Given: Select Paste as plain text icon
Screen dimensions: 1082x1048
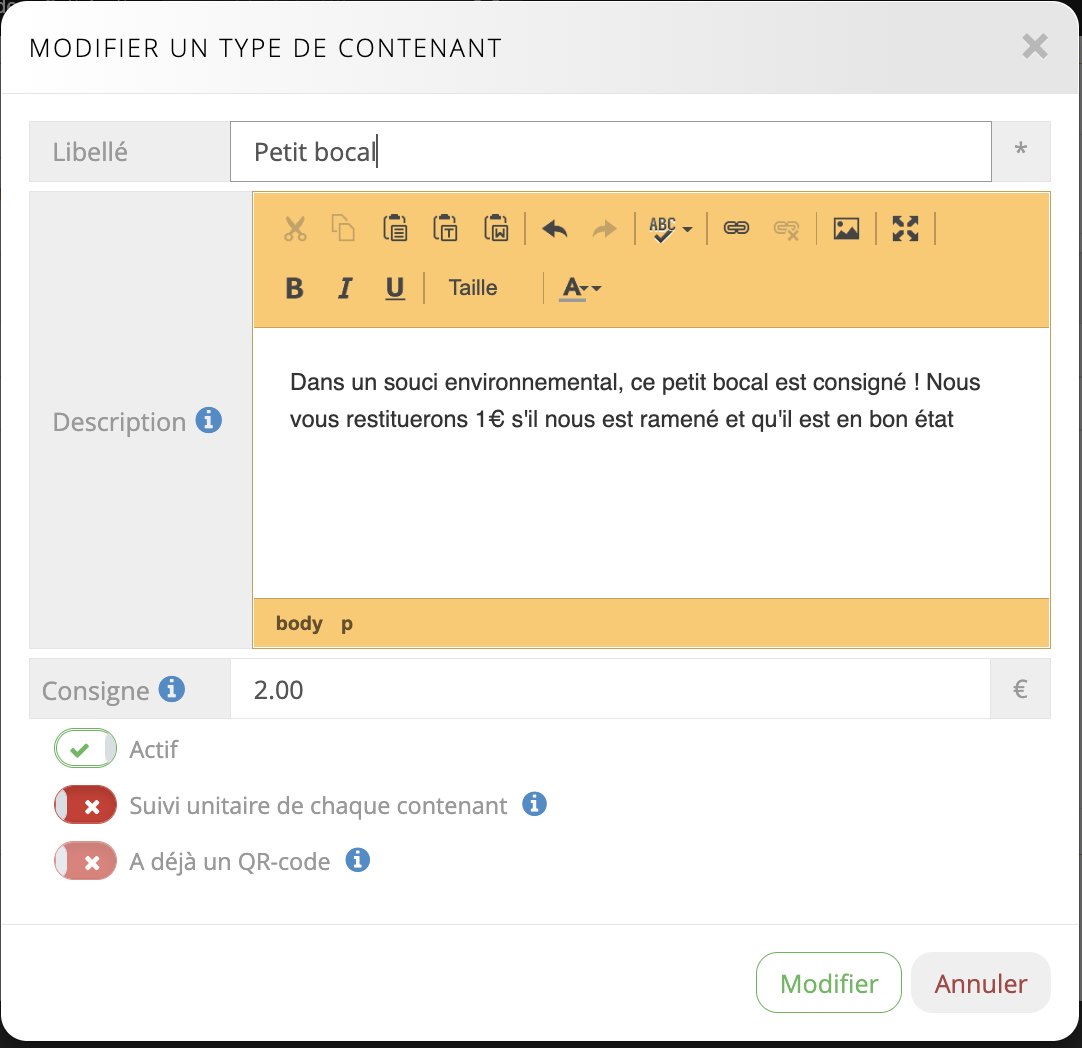Looking at the screenshot, I should tap(445, 228).
